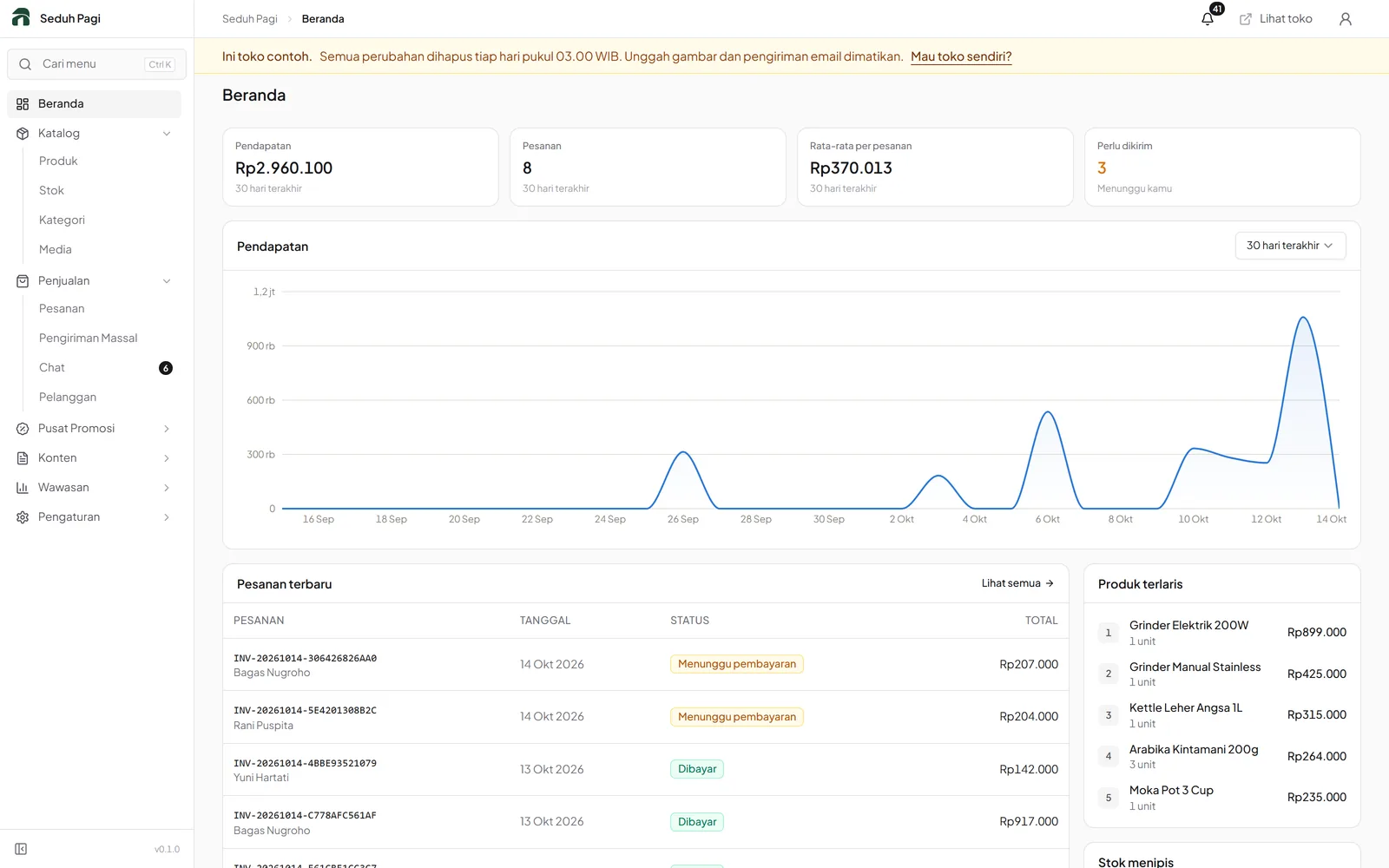The width and height of the screenshot is (1389, 868).
Task: Go to Pesanan menu item
Action: coord(62,309)
